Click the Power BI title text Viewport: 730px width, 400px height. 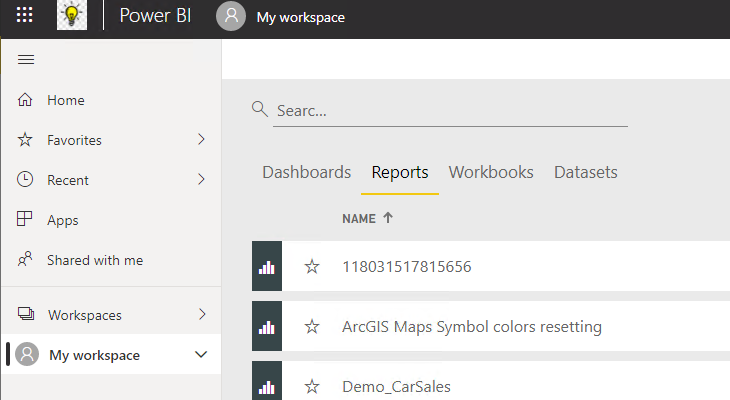coord(155,16)
